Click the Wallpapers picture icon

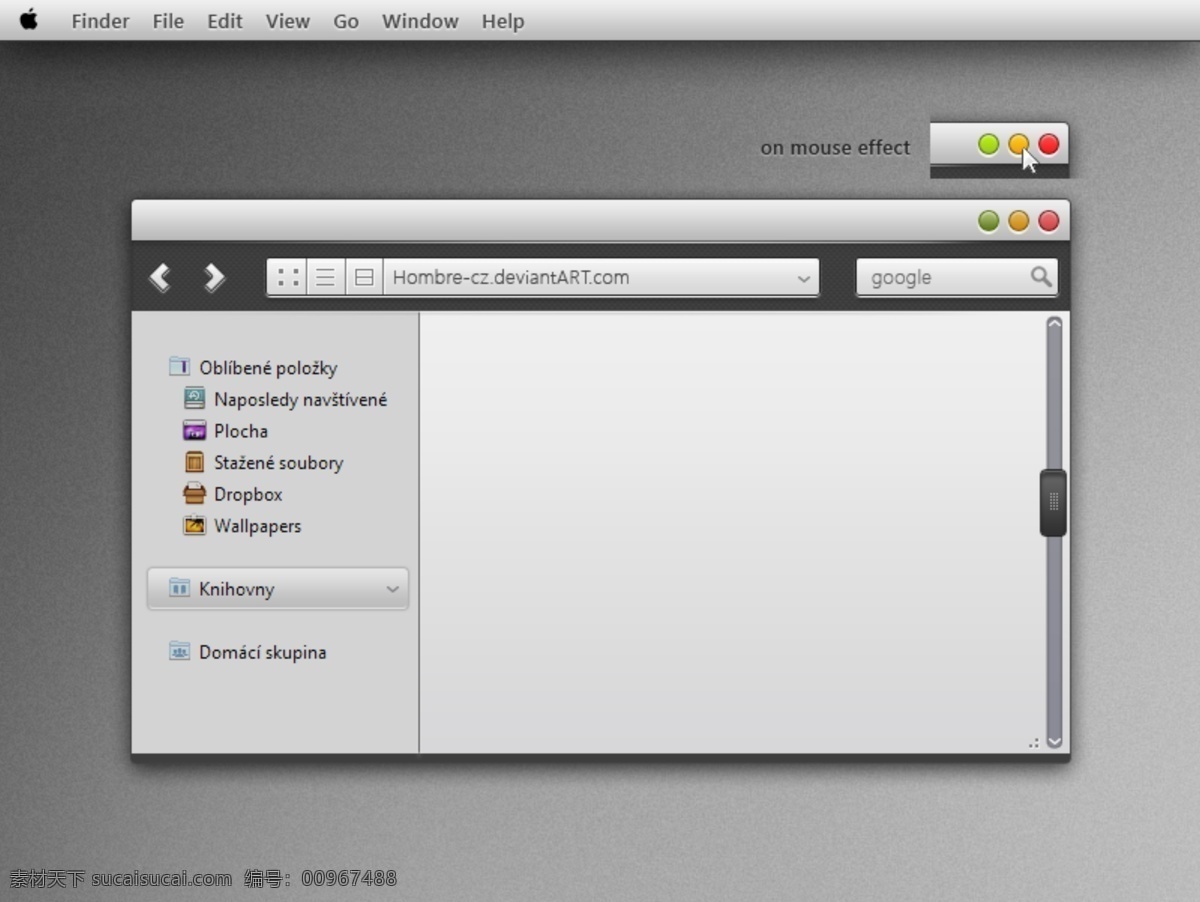[x=194, y=525]
